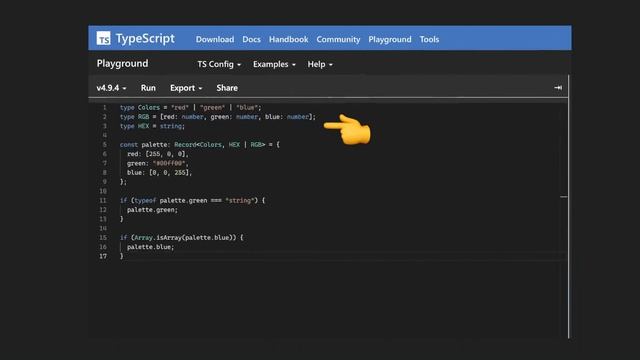Image resolution: width=640 pixels, height=360 pixels.
Task: Visit the Community link
Action: (338, 39)
